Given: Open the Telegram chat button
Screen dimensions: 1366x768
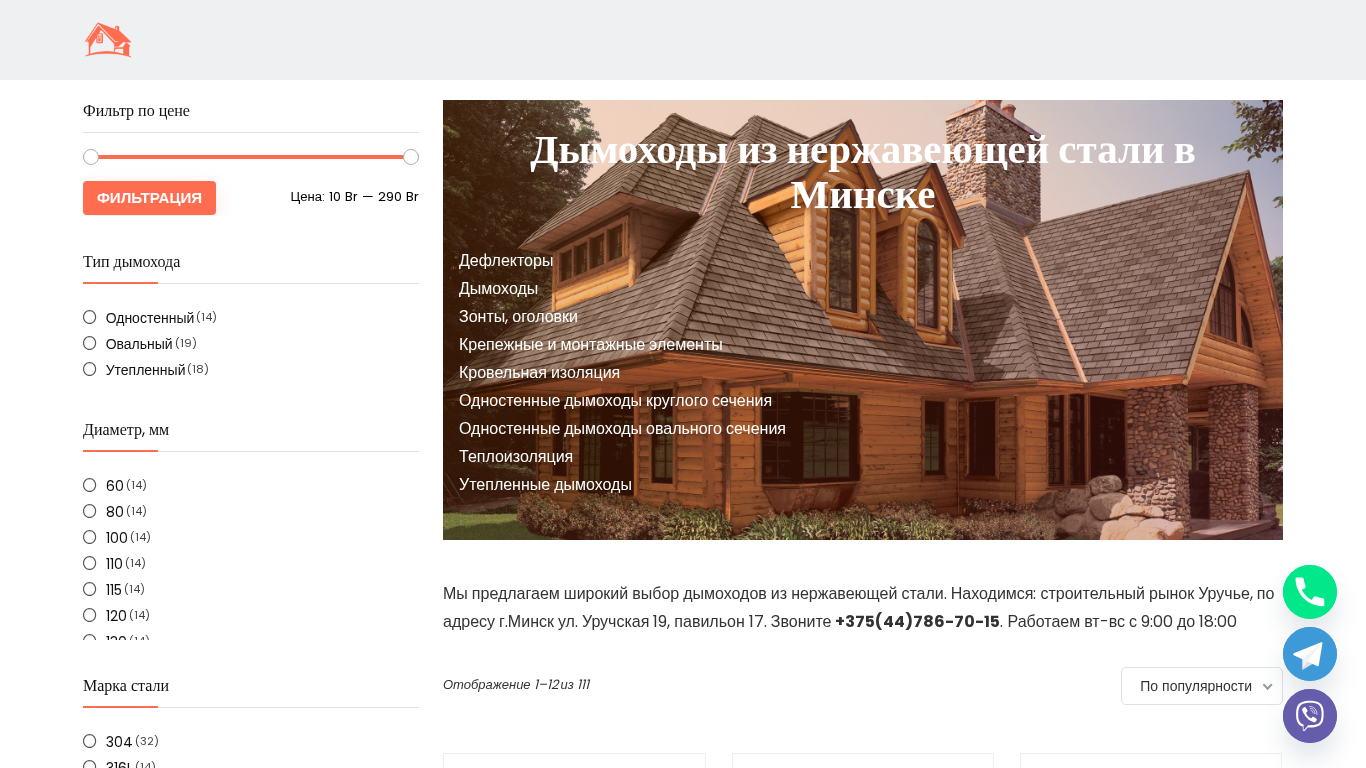Looking at the screenshot, I should (1310, 654).
